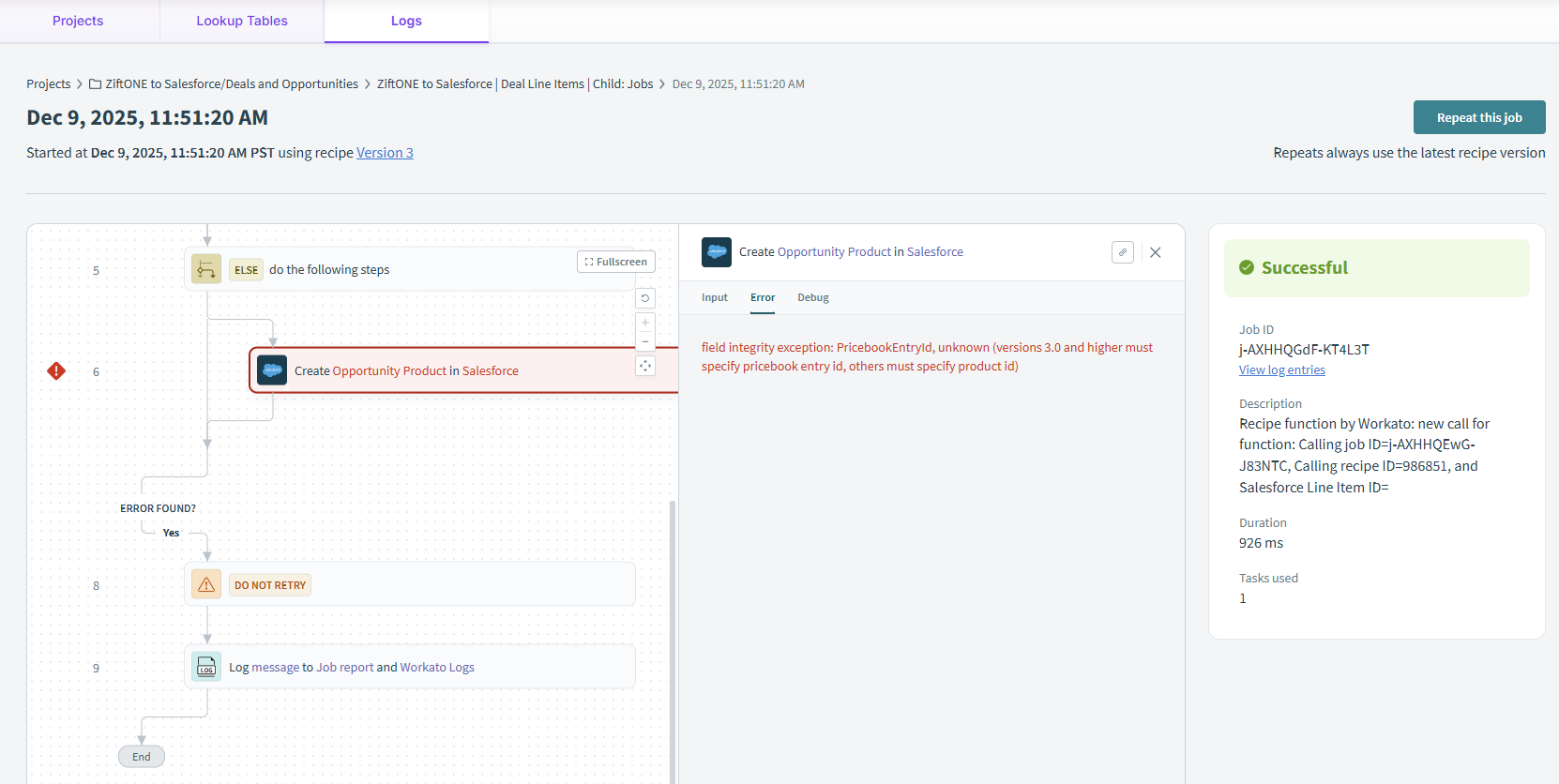Image resolution: width=1559 pixels, height=784 pixels.
Task: Zoom out on the recipe canvas
Action: [645, 341]
